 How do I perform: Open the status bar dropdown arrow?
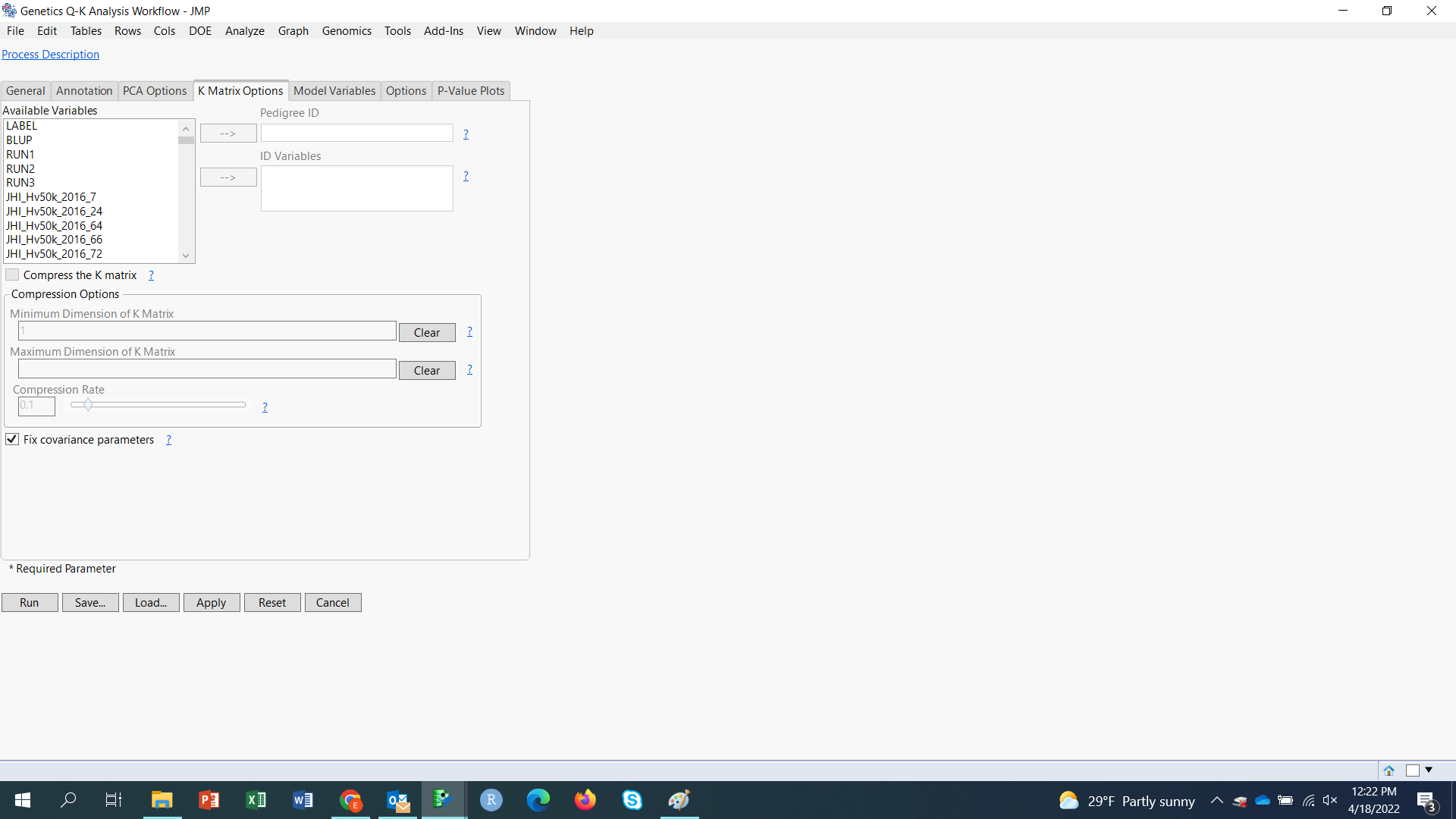tap(1429, 770)
